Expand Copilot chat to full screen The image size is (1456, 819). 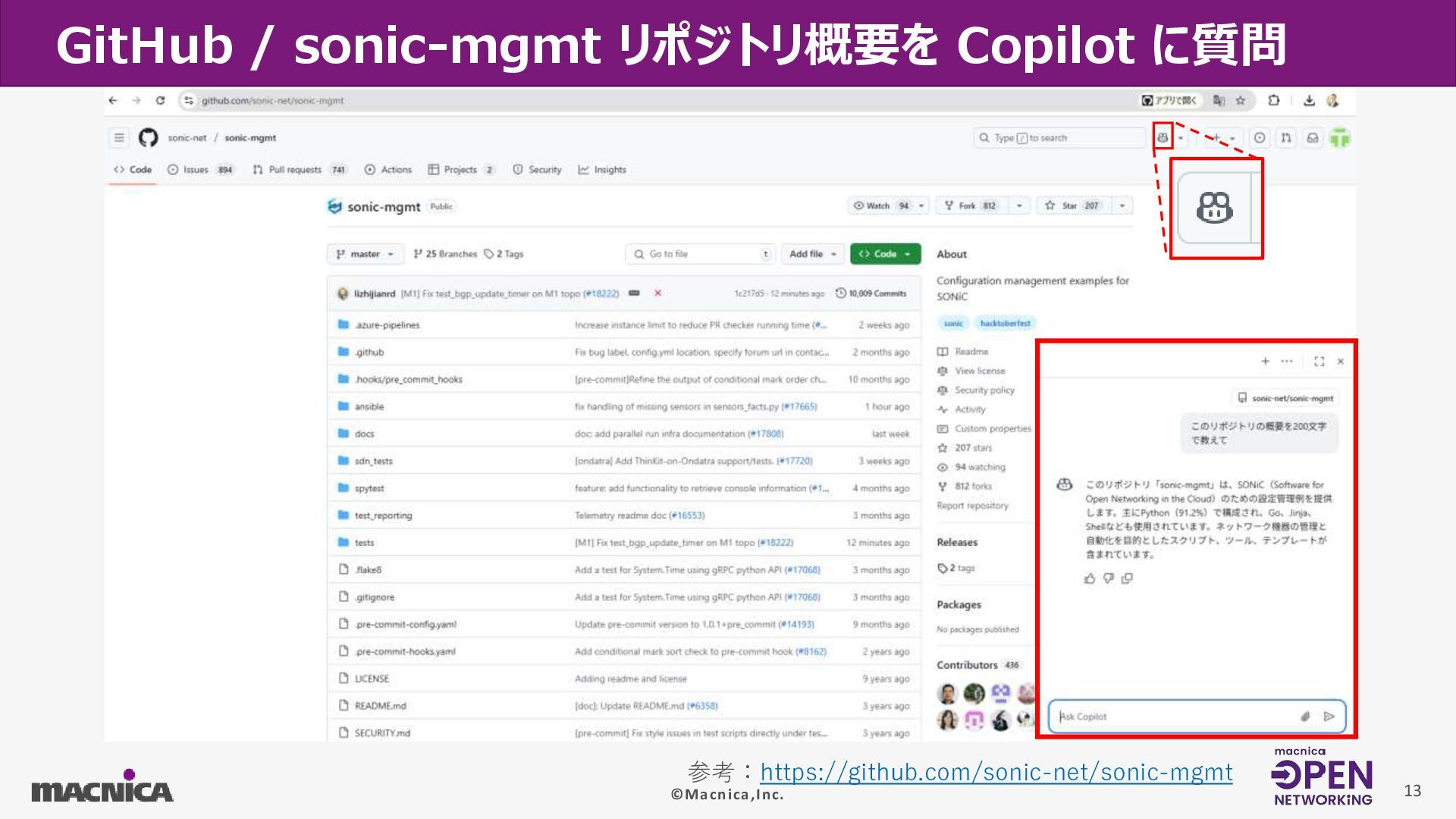pos(1319,362)
